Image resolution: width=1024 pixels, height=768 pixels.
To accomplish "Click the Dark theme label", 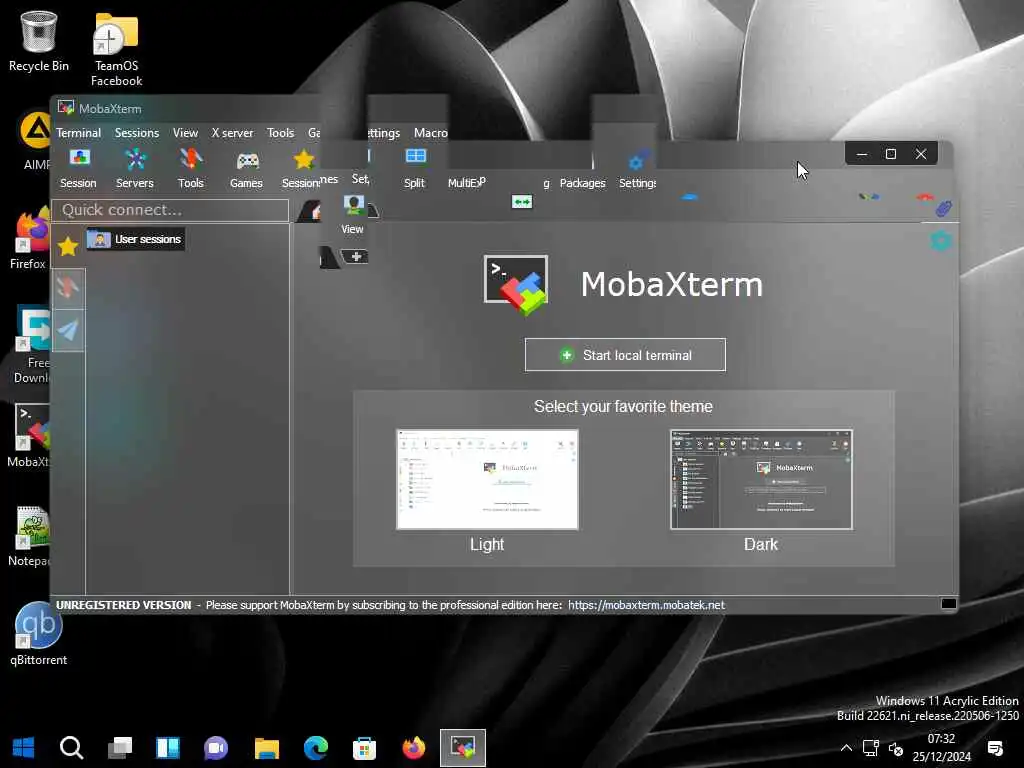I will (761, 544).
